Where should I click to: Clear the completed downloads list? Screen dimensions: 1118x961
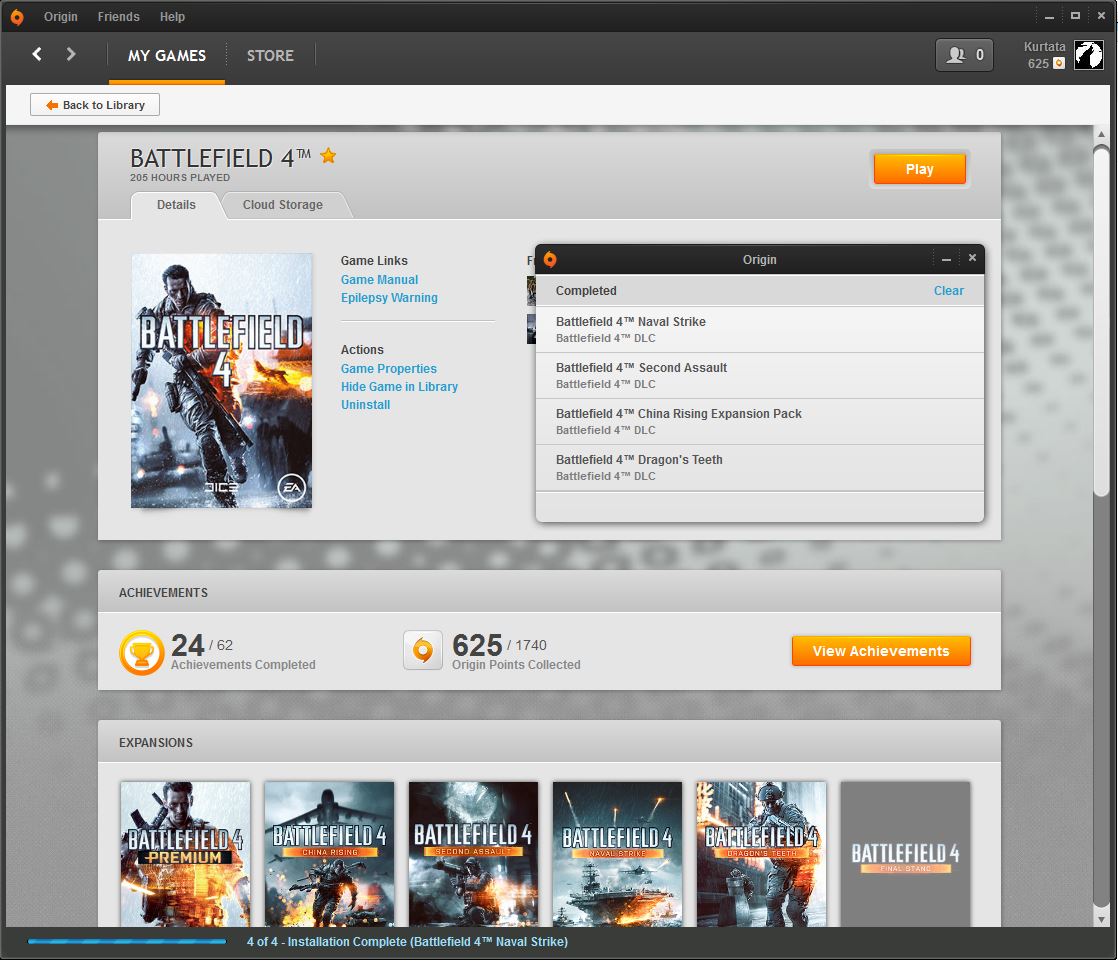pos(948,291)
